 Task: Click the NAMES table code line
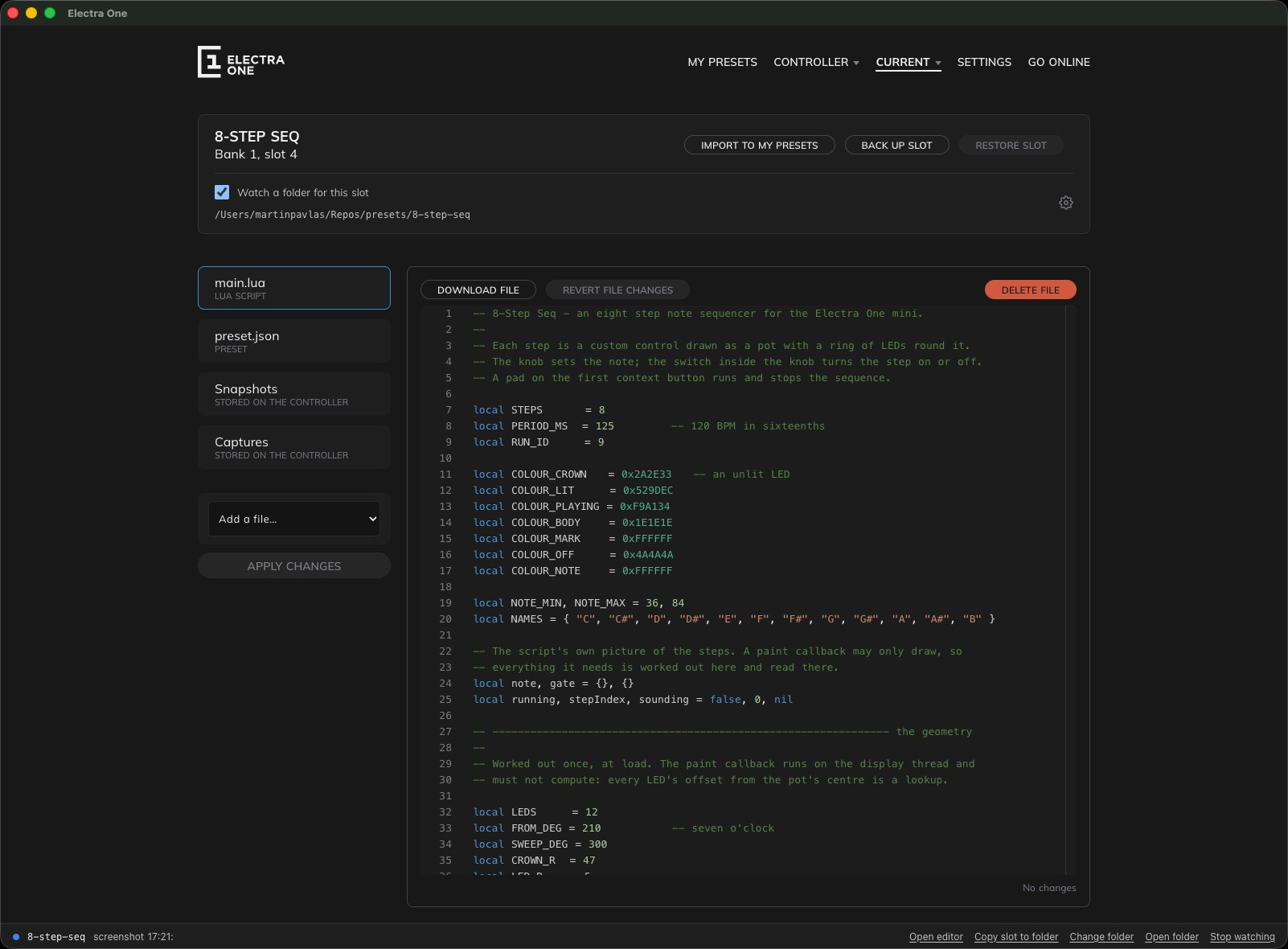(x=734, y=619)
